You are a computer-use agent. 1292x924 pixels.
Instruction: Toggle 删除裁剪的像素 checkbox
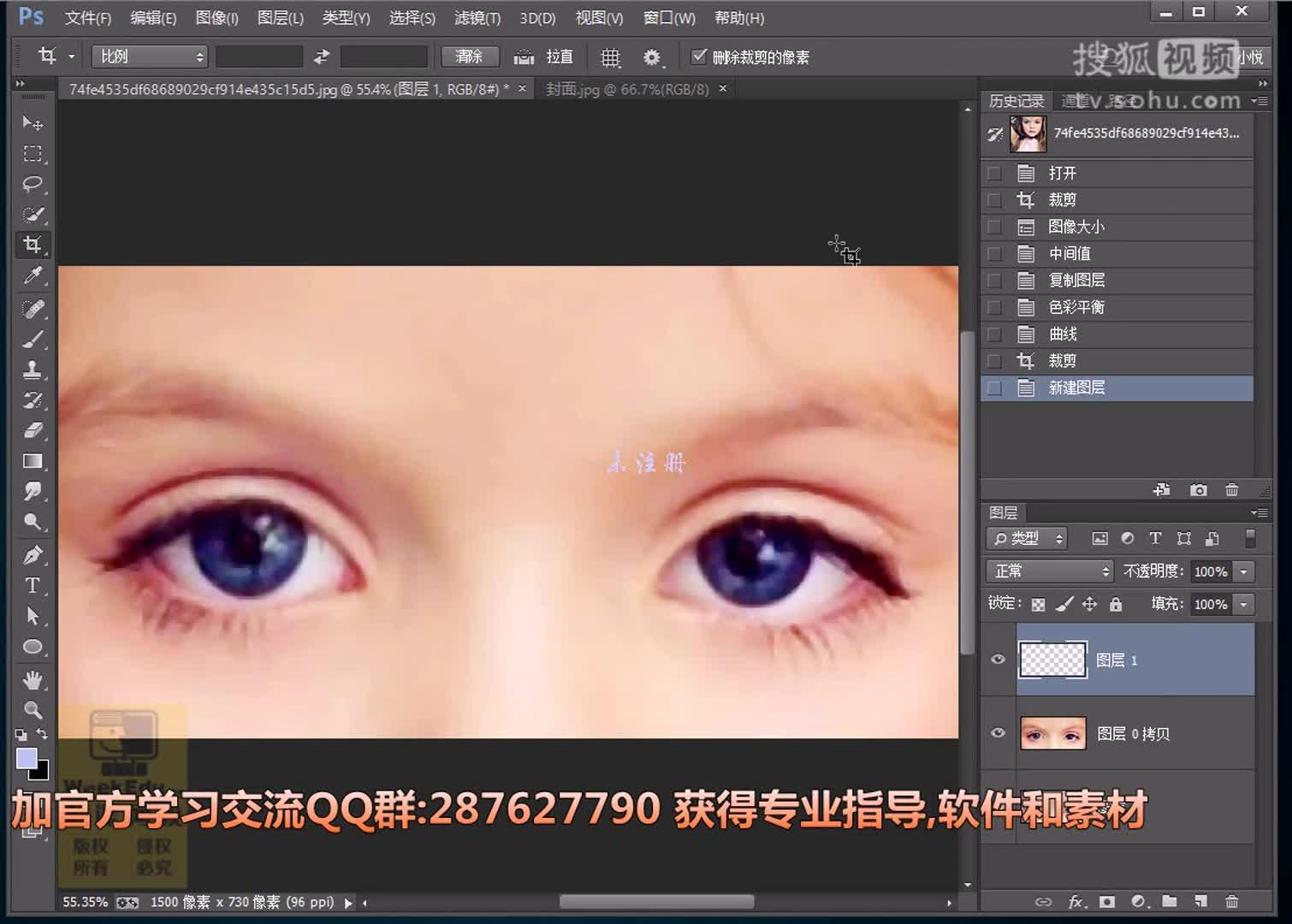(699, 56)
